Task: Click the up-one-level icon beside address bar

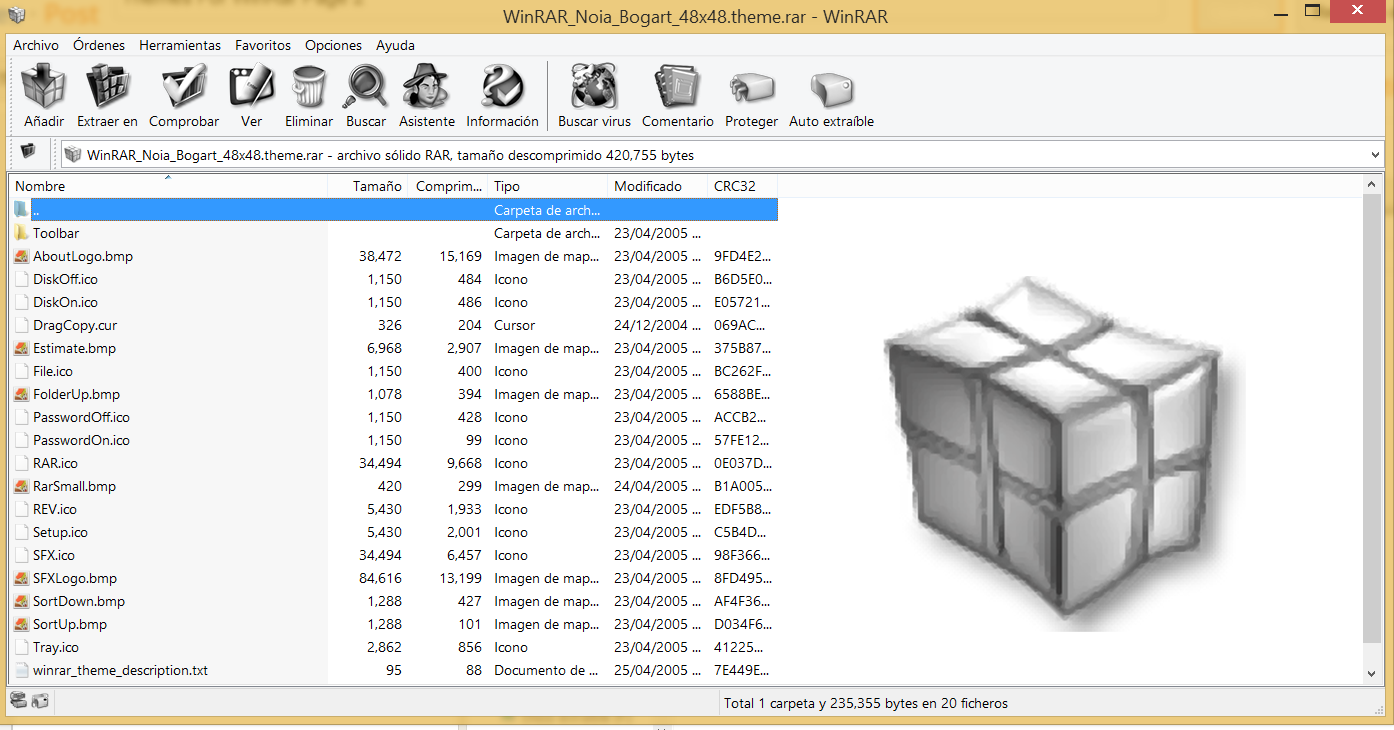Action: click(28, 151)
